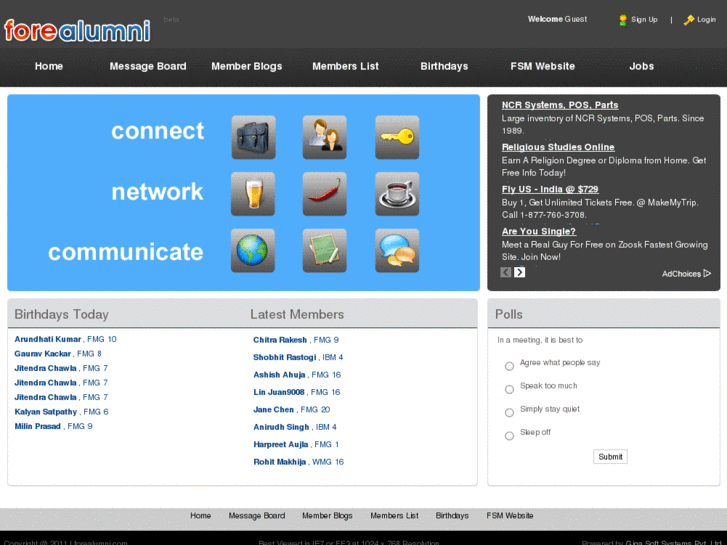Open Anirudh Singh's profile
727x545 pixels.
281,427
